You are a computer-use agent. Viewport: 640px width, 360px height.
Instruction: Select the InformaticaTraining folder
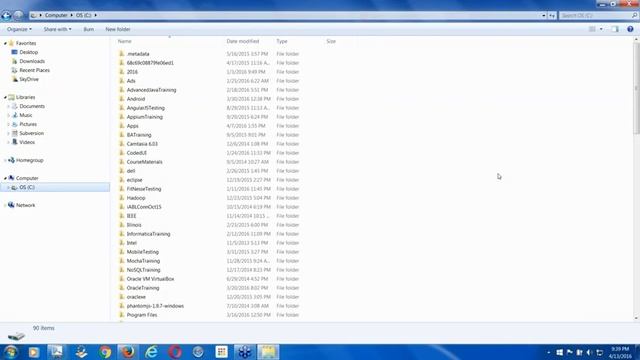[149, 234]
